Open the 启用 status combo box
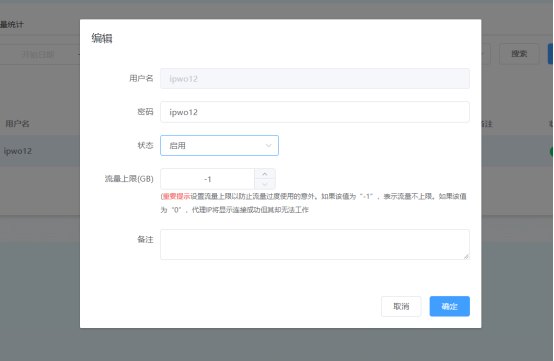 pyautogui.click(x=219, y=146)
